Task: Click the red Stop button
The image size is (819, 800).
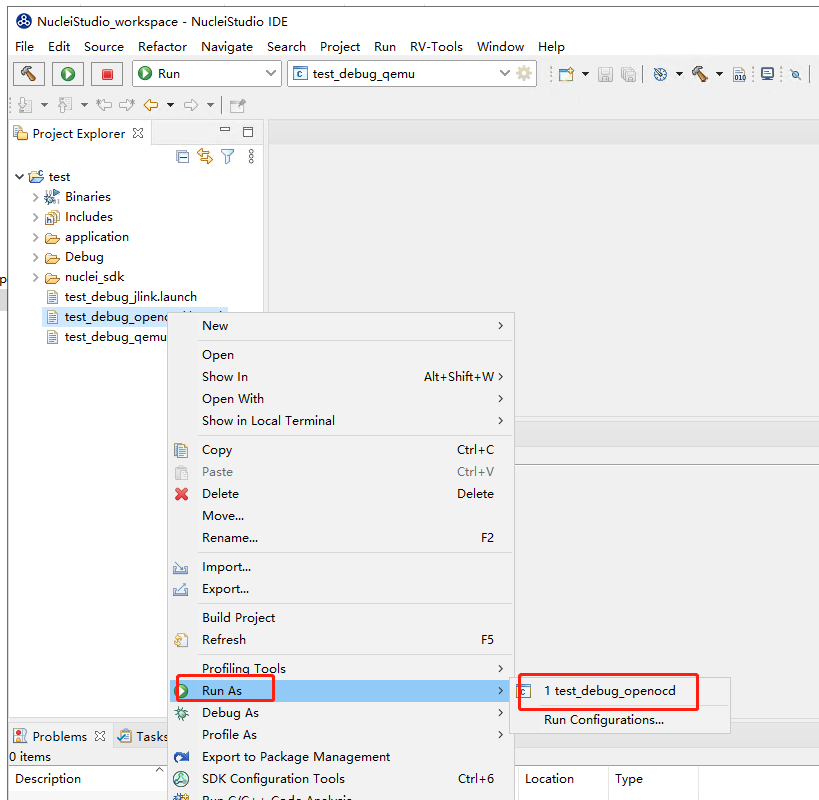Action: [x=107, y=74]
